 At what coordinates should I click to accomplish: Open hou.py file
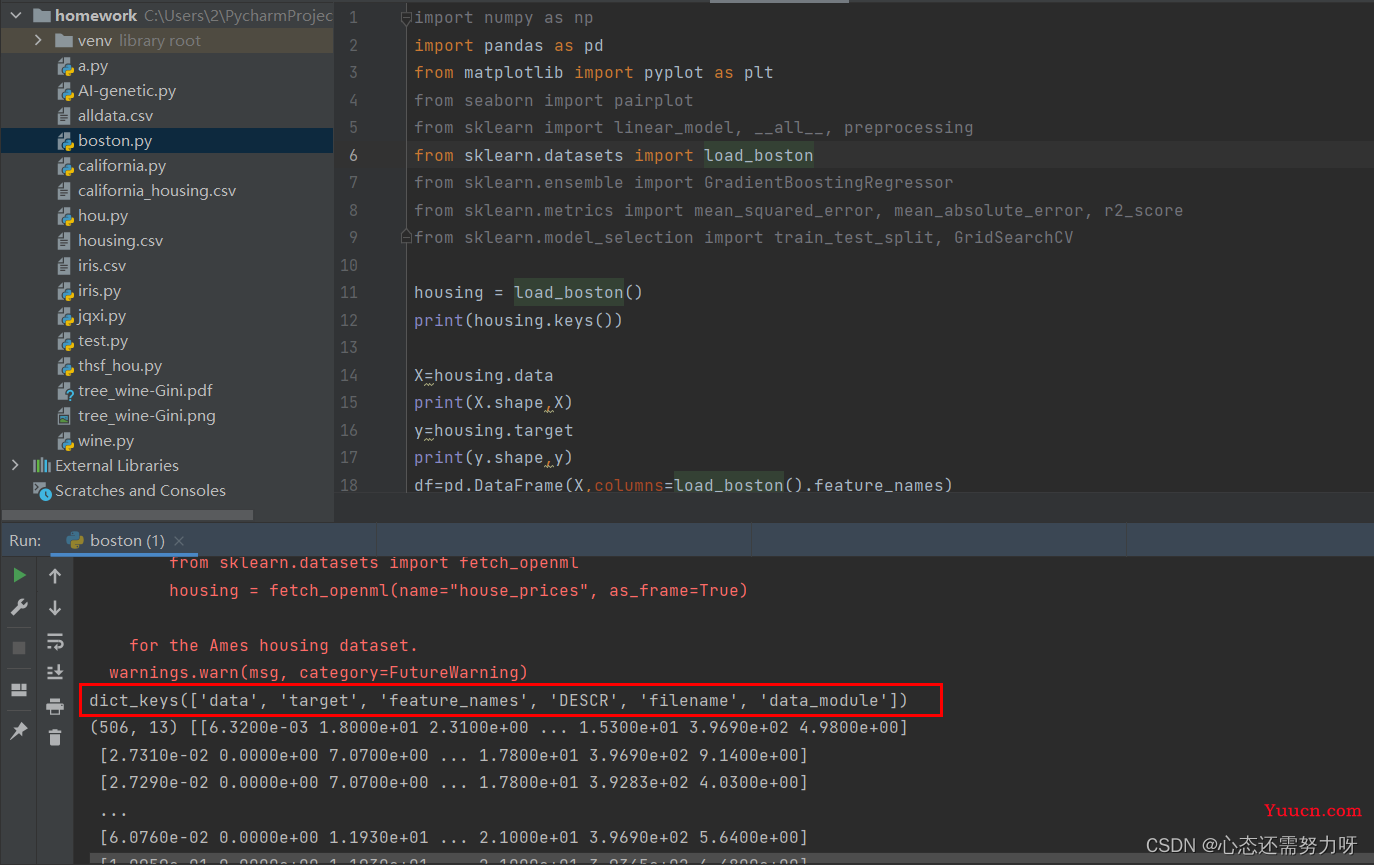pyautogui.click(x=103, y=216)
